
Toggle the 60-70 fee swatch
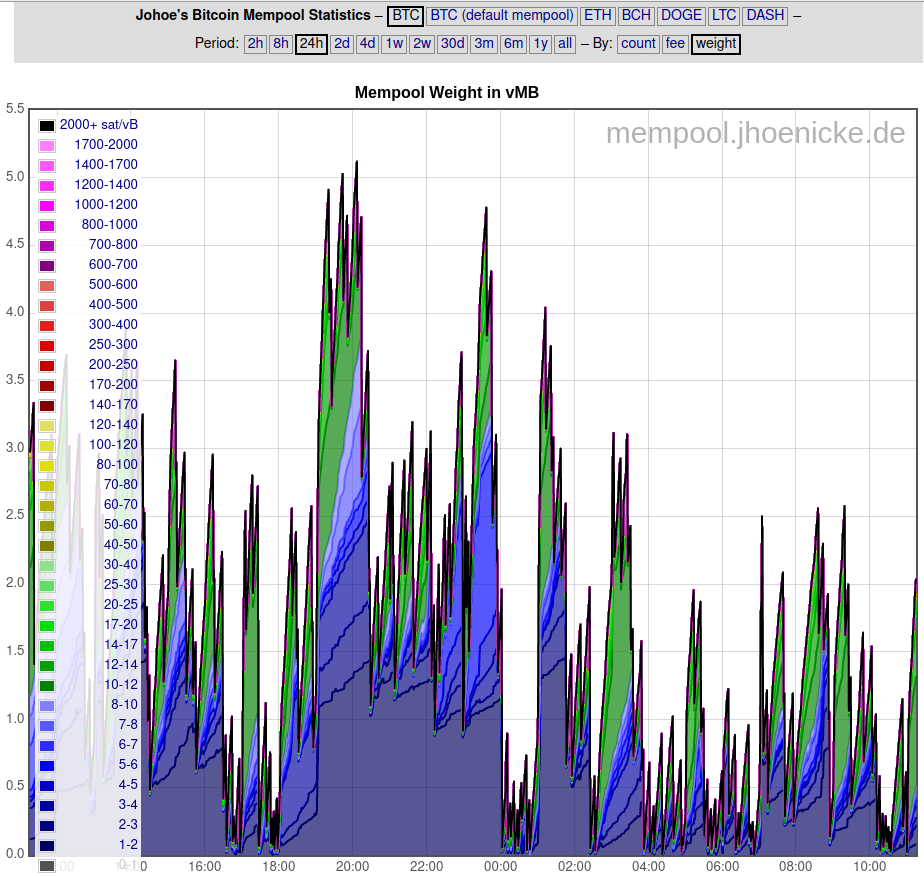point(47,506)
